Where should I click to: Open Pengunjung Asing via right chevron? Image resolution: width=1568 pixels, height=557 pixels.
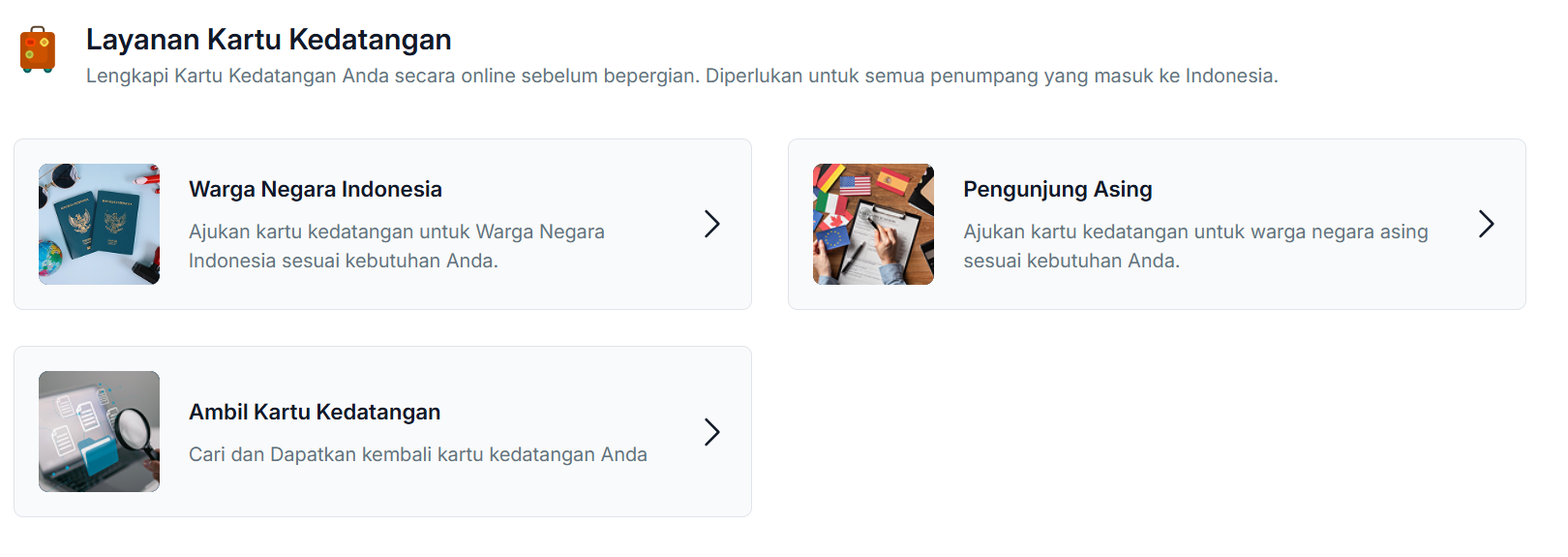(x=1487, y=224)
